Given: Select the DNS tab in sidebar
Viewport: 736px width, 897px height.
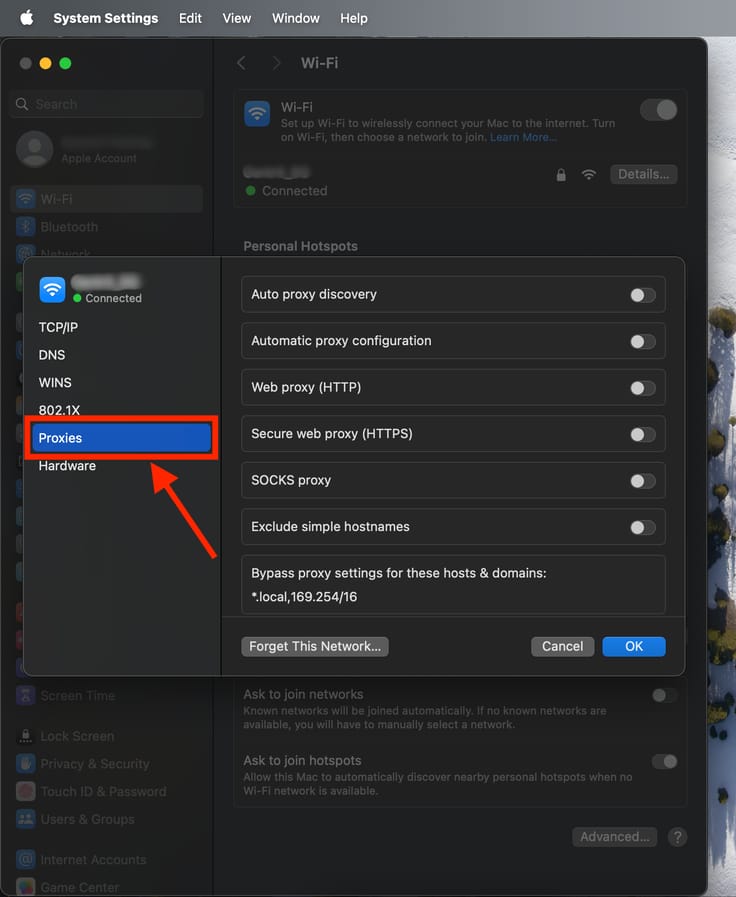Looking at the screenshot, I should point(52,355).
